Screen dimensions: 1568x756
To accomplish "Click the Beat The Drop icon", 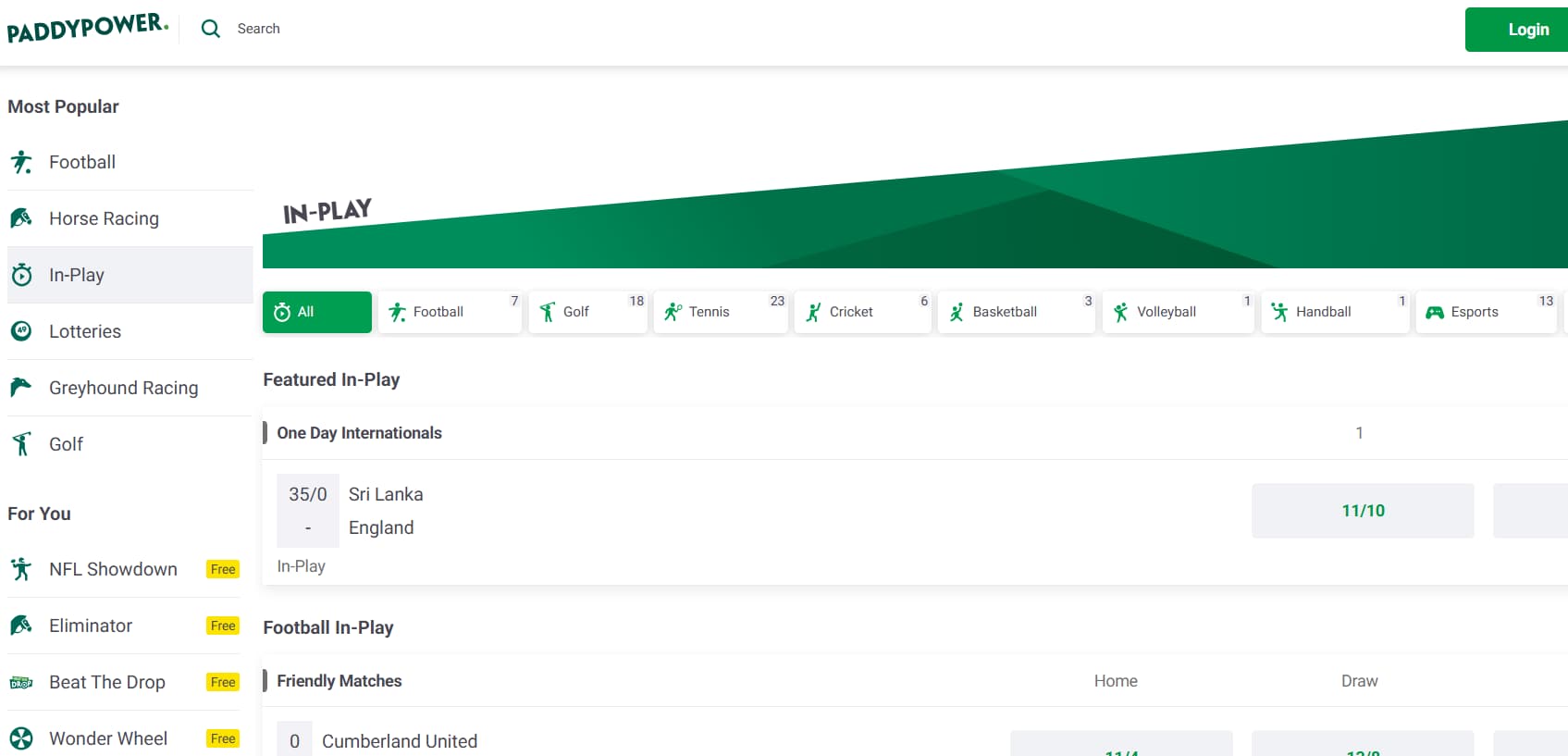I will coord(21,683).
